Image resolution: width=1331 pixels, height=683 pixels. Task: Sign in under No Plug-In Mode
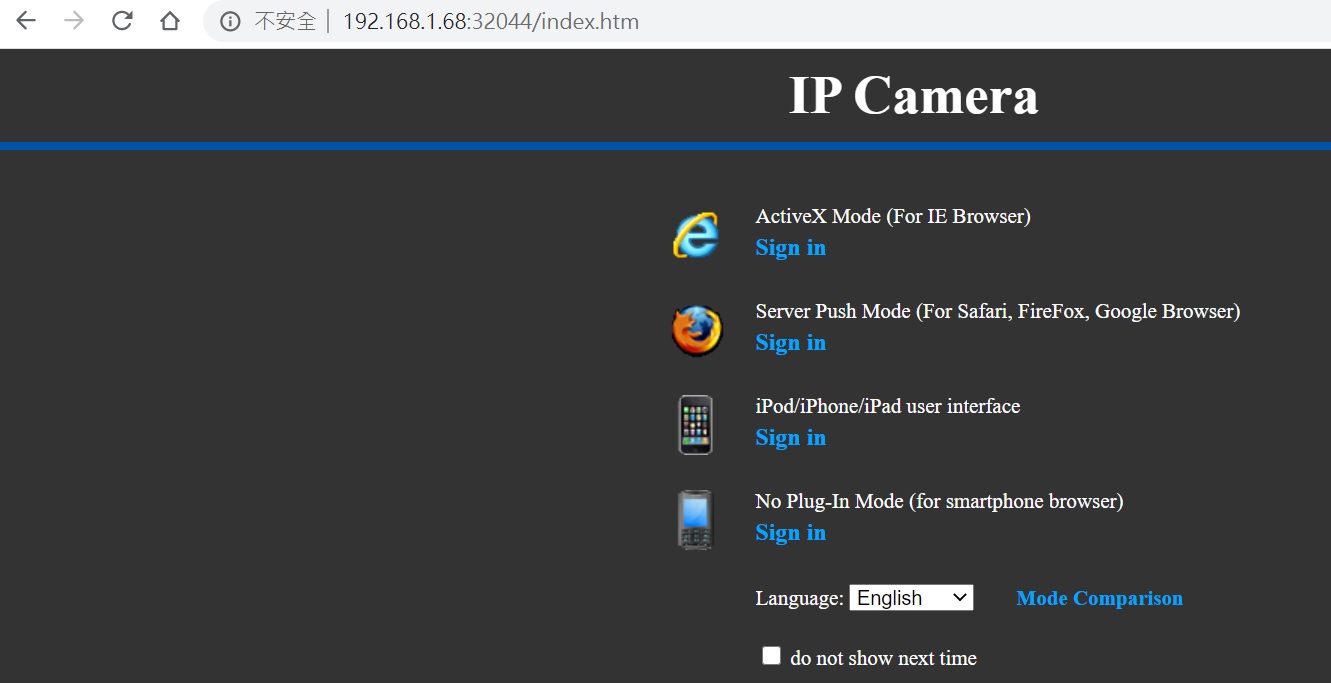point(790,533)
